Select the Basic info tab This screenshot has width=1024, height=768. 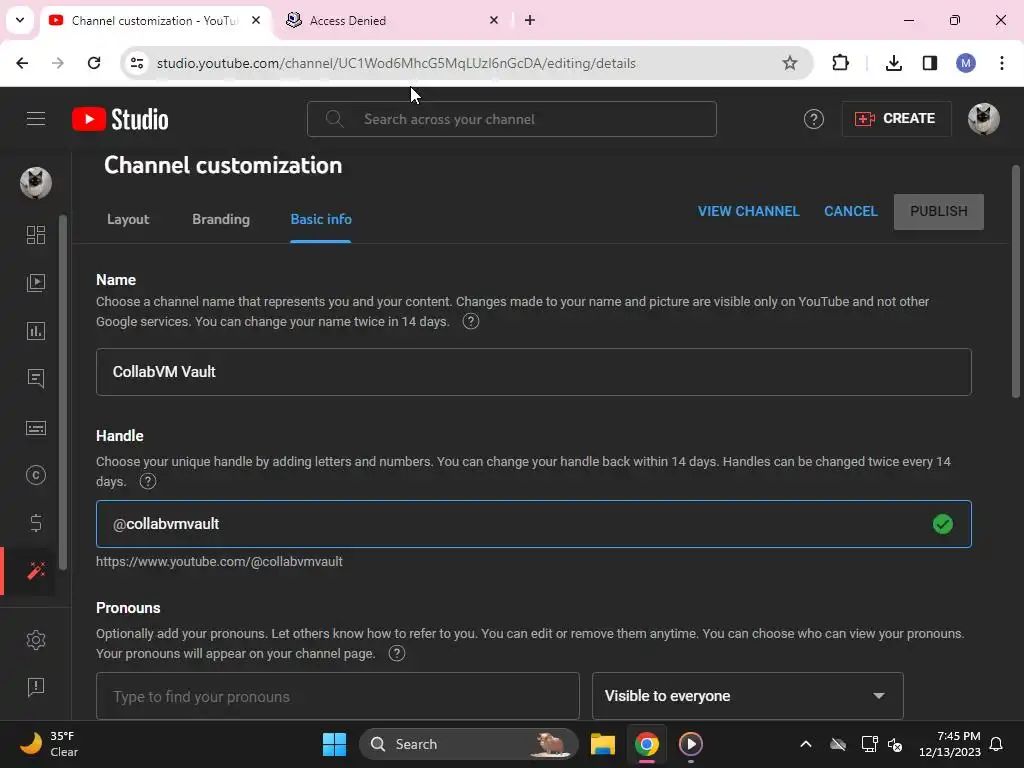click(x=321, y=219)
